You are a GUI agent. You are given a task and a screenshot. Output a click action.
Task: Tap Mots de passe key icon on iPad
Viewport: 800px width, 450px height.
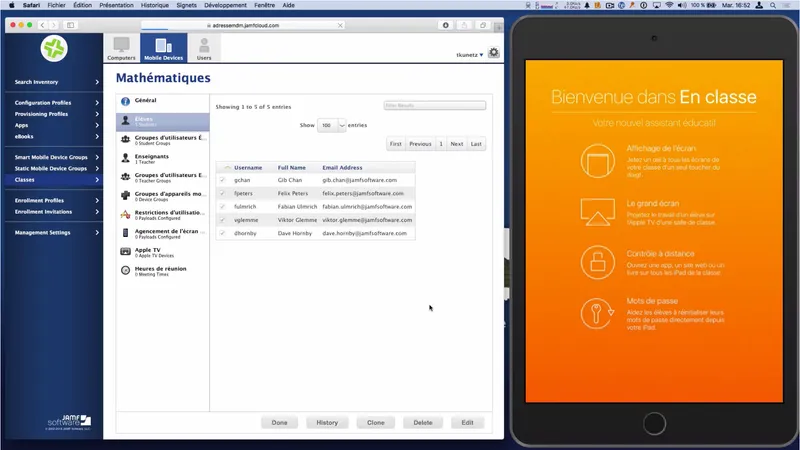(x=596, y=313)
